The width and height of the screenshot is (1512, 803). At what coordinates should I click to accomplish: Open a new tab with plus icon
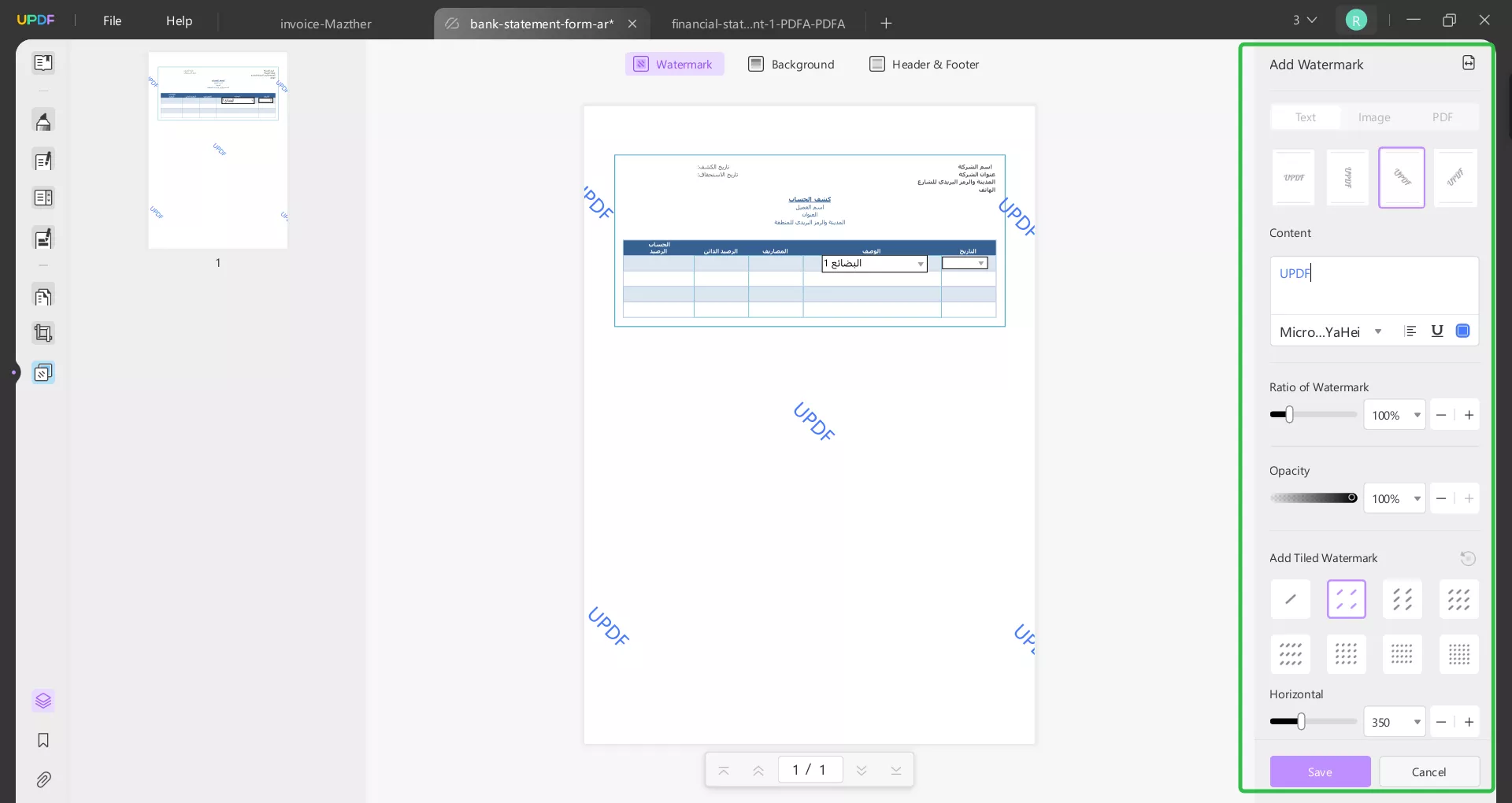click(886, 23)
